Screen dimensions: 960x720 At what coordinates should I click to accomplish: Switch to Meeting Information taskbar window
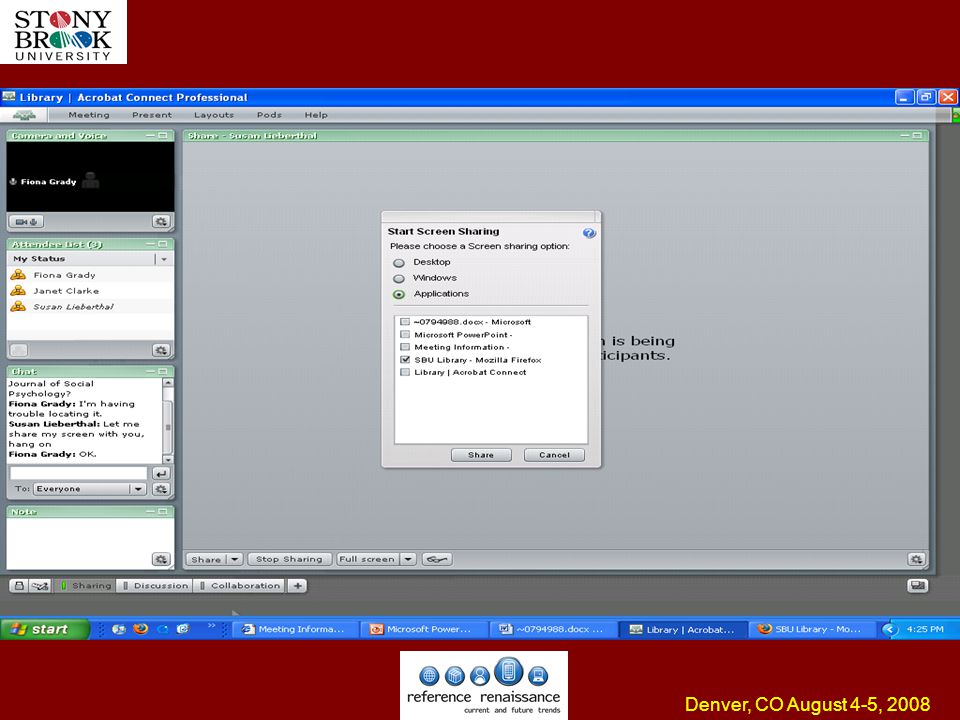pyautogui.click(x=294, y=629)
